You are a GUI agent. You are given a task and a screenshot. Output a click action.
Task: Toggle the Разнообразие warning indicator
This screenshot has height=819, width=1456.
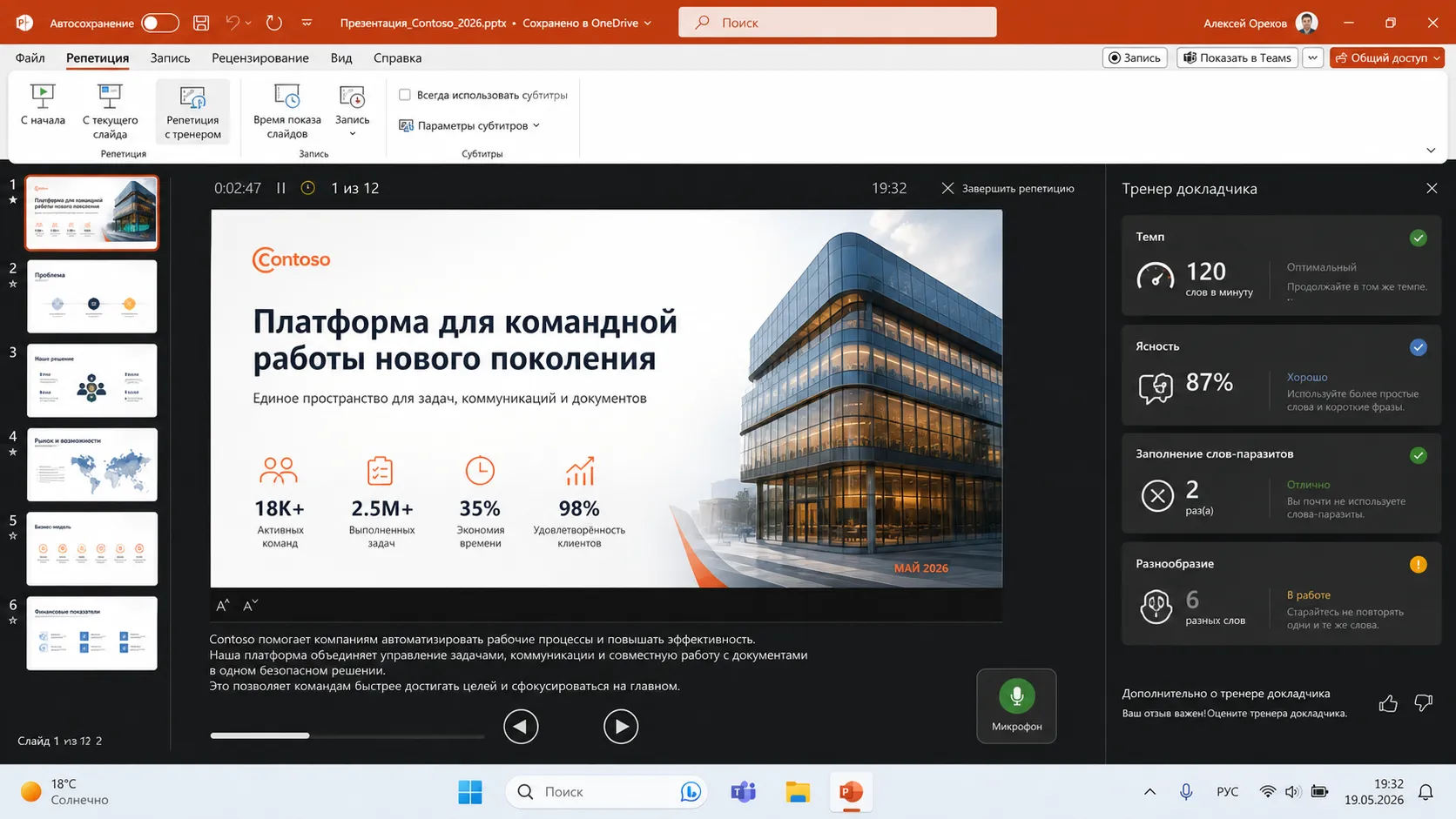point(1419,565)
